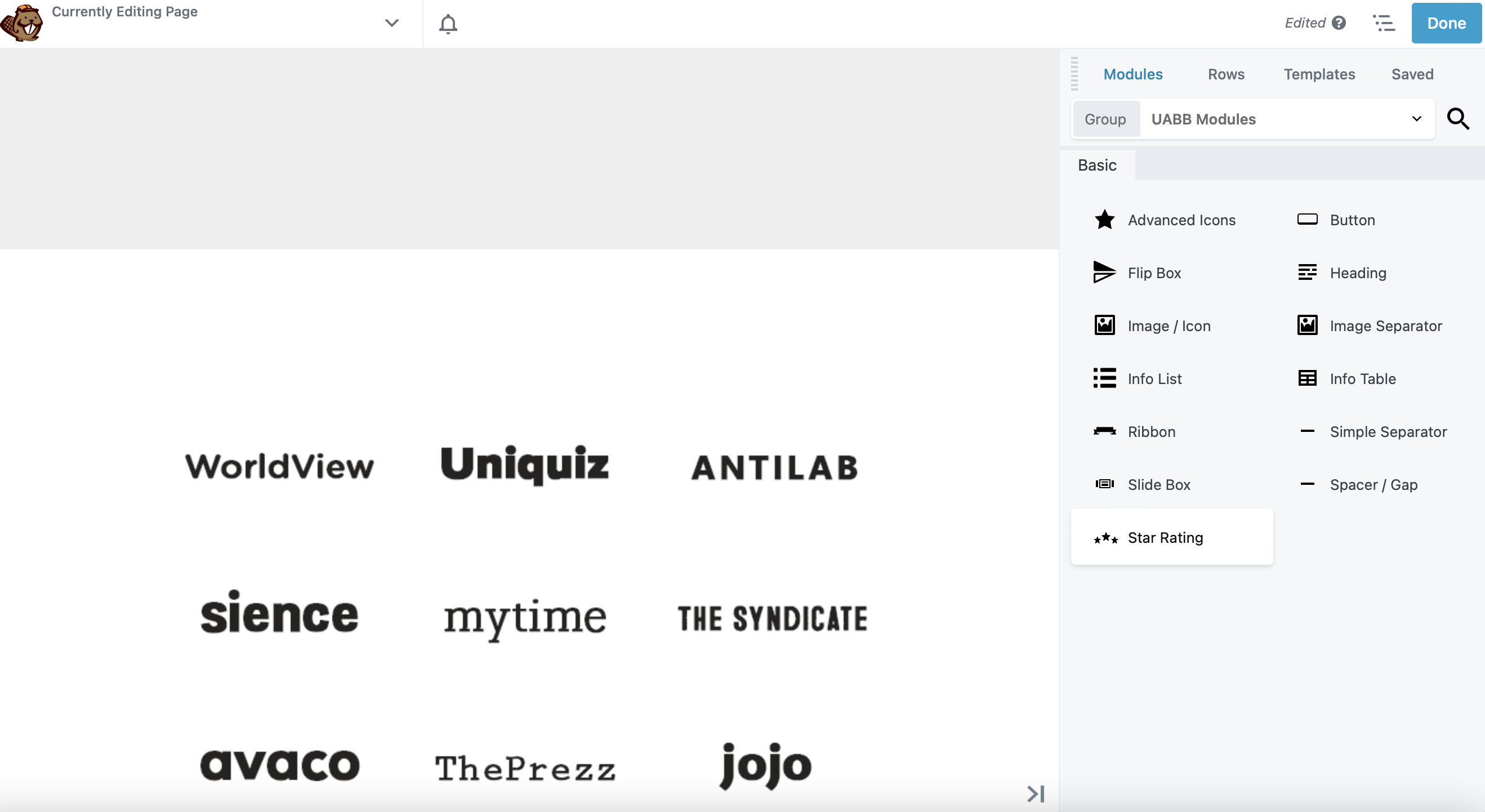Expand the page selector dropdown arrow
1485x812 pixels.
click(392, 23)
